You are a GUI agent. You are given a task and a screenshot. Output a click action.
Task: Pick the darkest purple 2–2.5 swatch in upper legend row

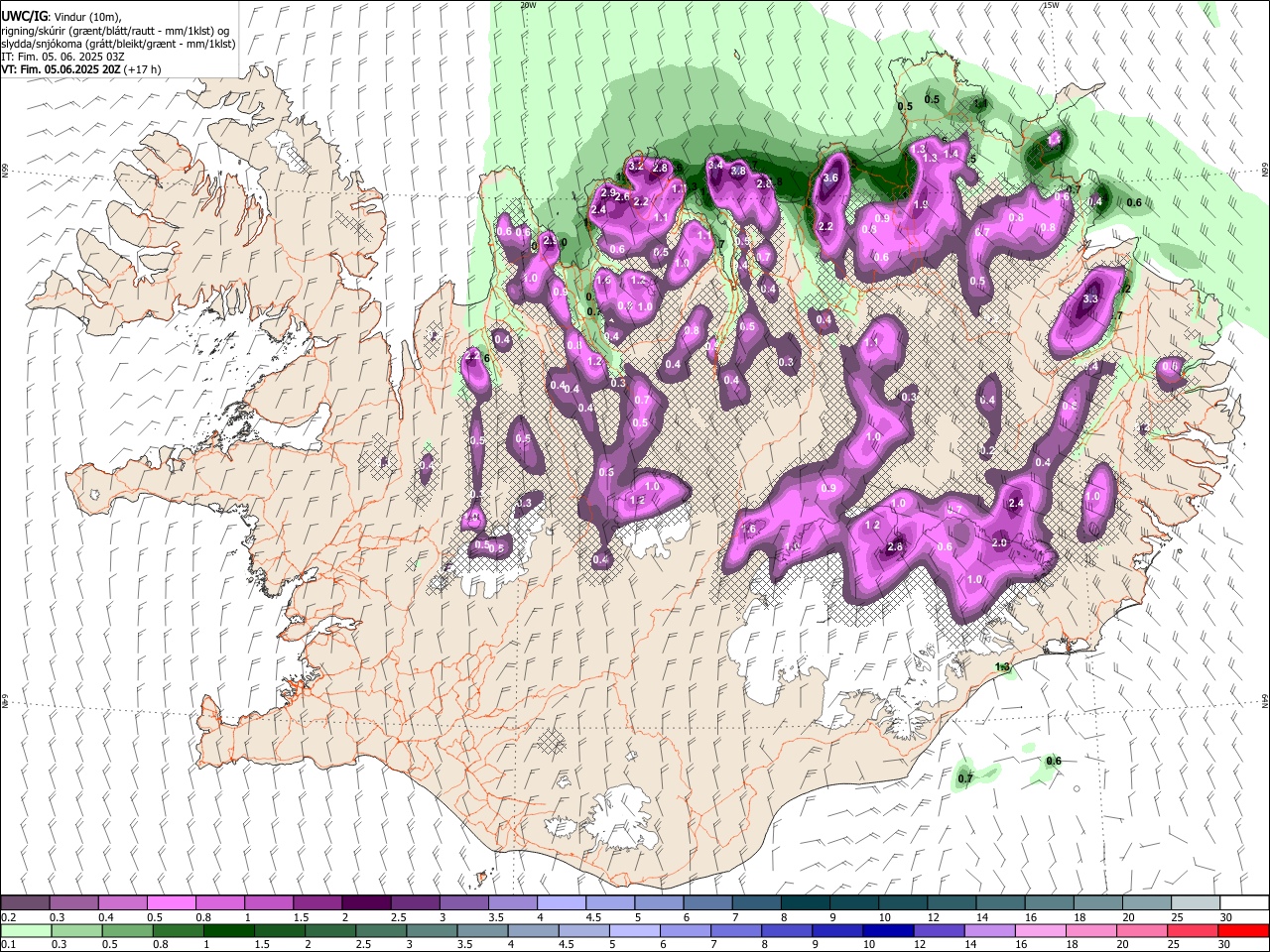(x=365, y=903)
